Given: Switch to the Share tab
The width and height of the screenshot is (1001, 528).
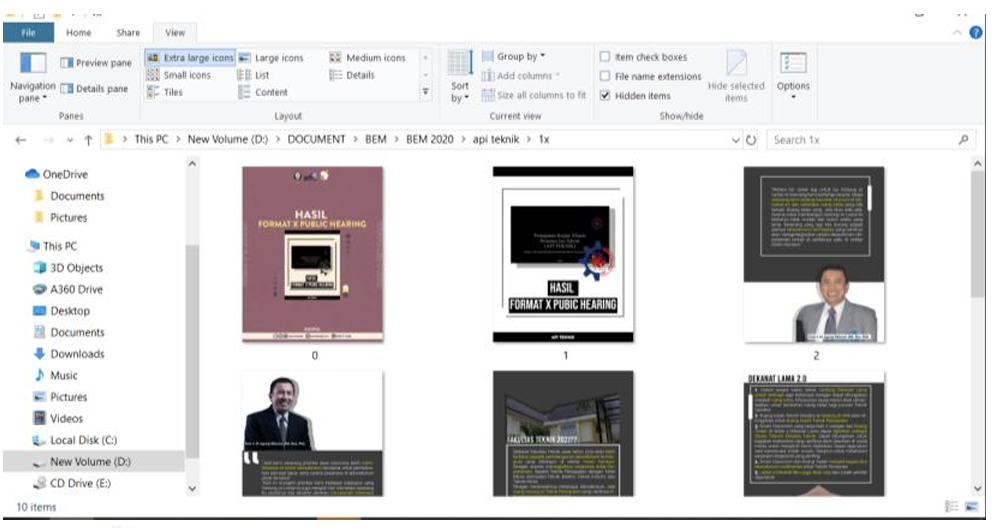Looking at the screenshot, I should click(128, 33).
